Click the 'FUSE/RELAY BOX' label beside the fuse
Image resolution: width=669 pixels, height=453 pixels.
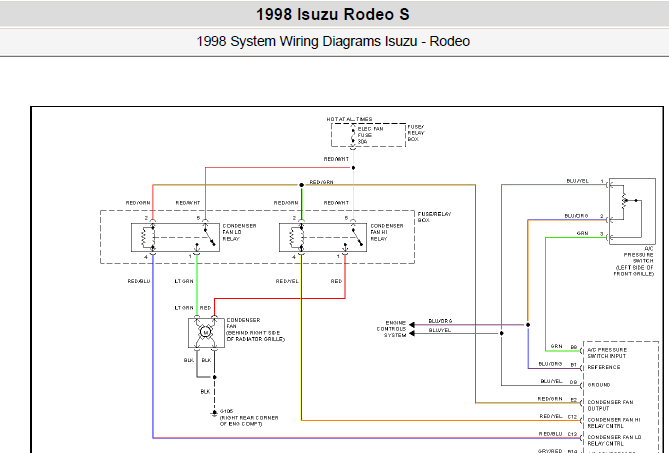coord(416,133)
